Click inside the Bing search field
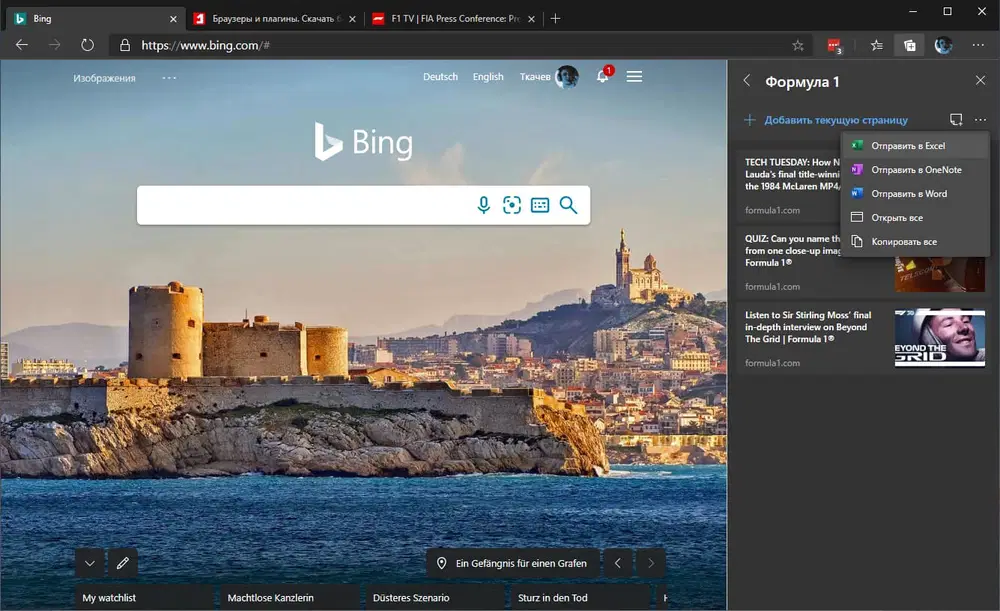The width and height of the screenshot is (1000, 611). tap(300, 205)
